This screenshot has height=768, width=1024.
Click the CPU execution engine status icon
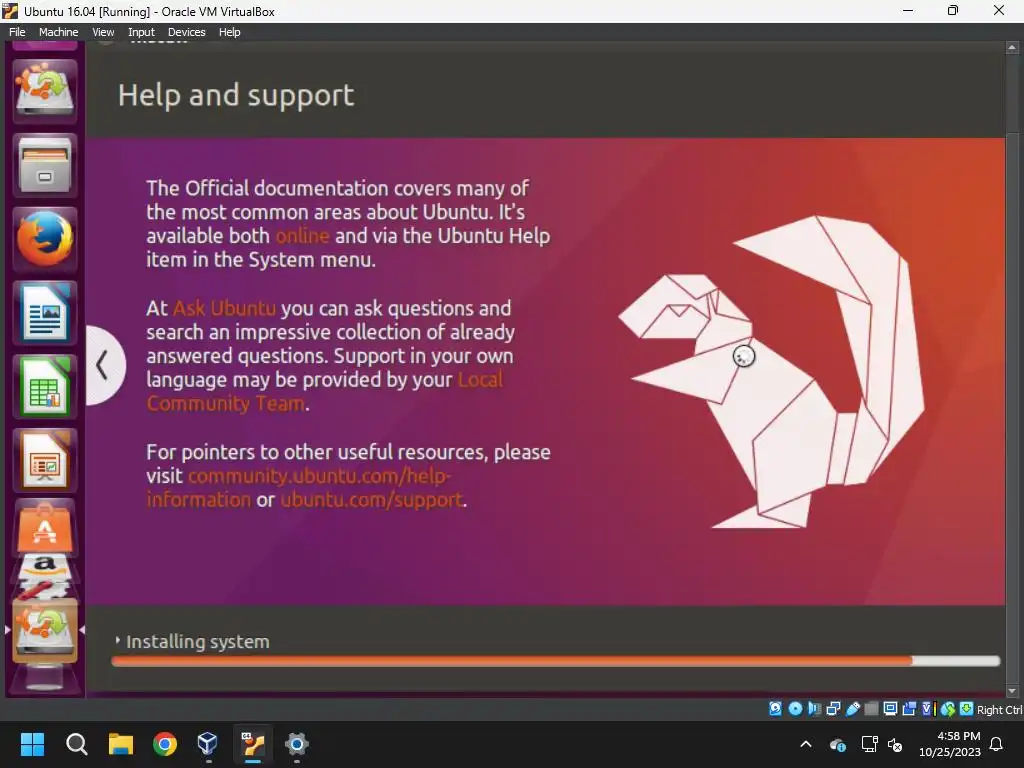[928, 709]
